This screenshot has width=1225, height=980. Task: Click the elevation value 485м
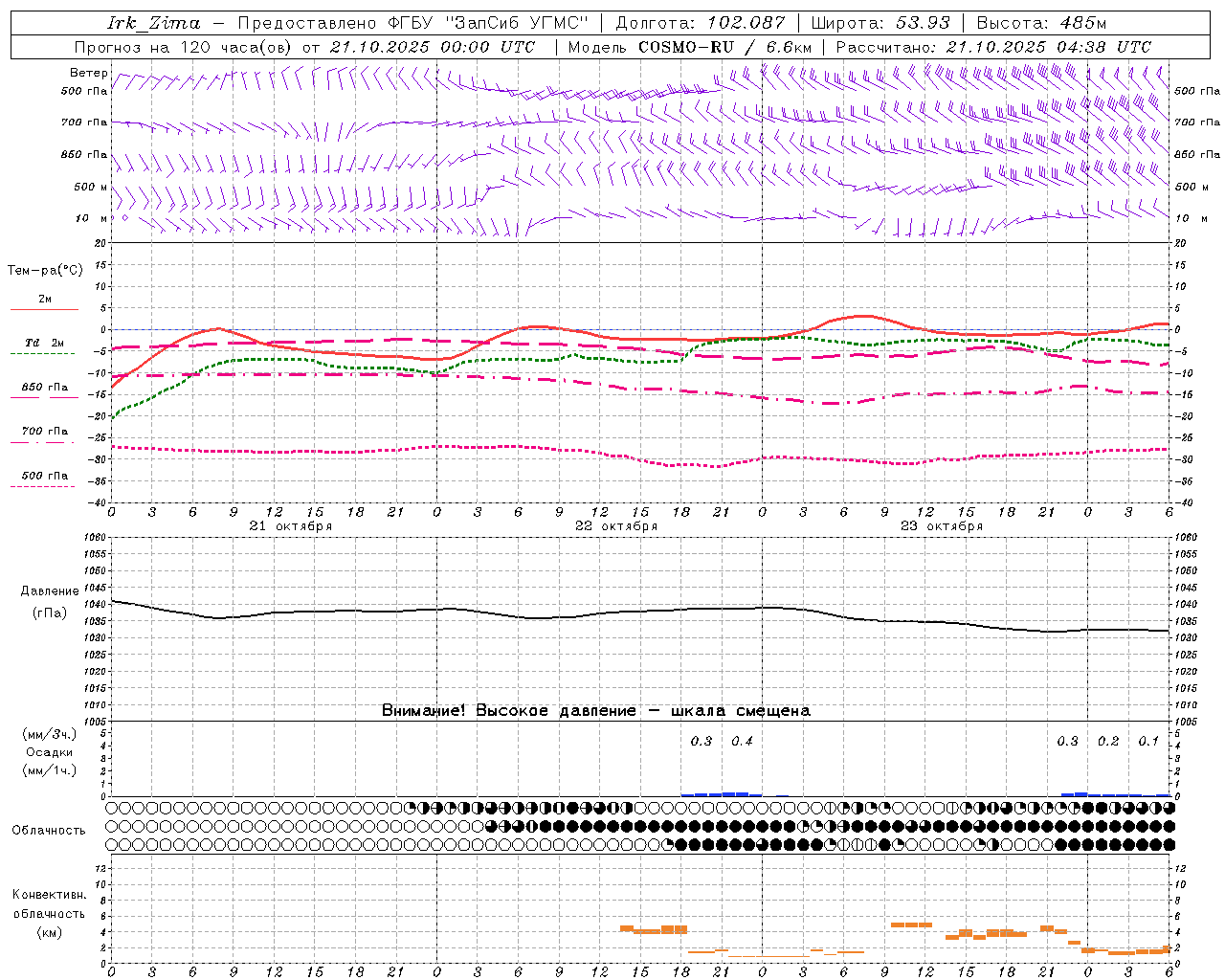1082,23
